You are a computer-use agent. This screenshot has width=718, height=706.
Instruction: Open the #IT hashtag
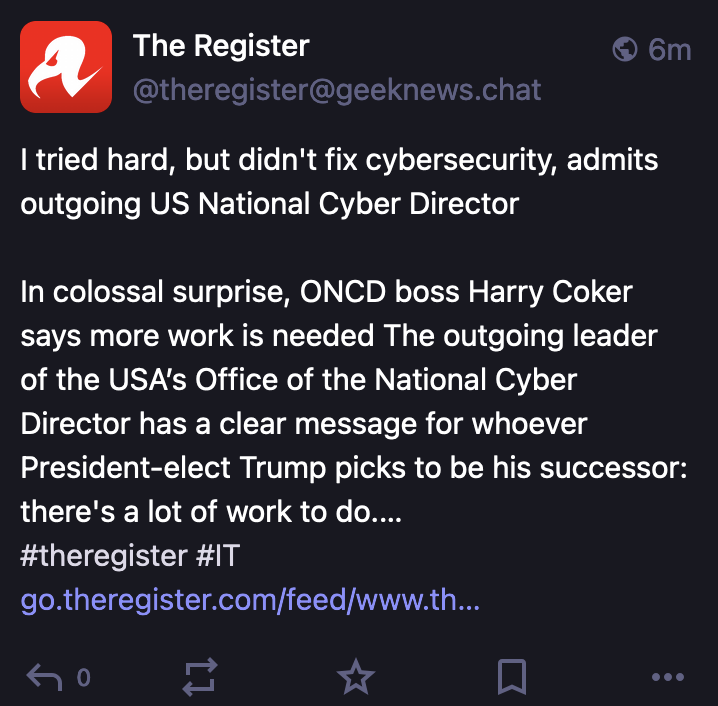coord(217,556)
